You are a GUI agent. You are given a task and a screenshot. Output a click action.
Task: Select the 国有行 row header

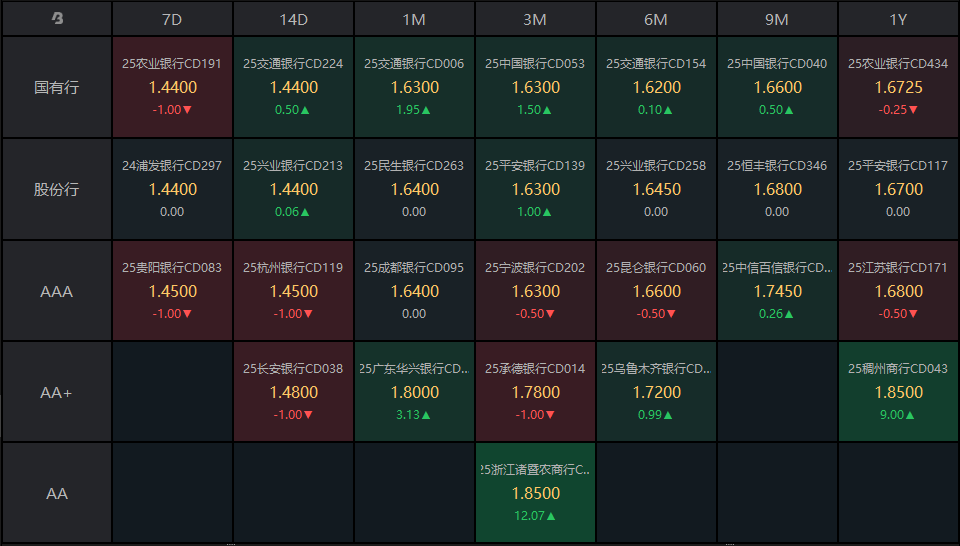57,87
